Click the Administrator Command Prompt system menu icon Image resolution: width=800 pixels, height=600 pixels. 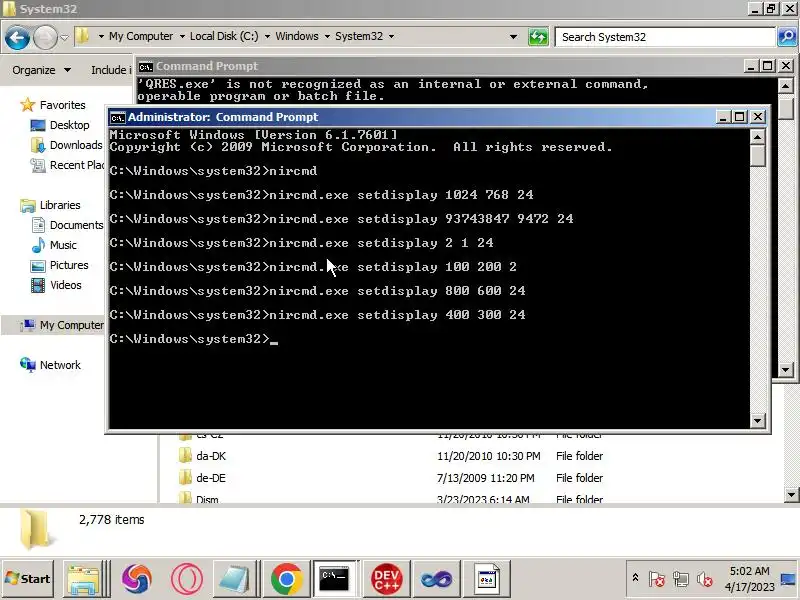(117, 117)
